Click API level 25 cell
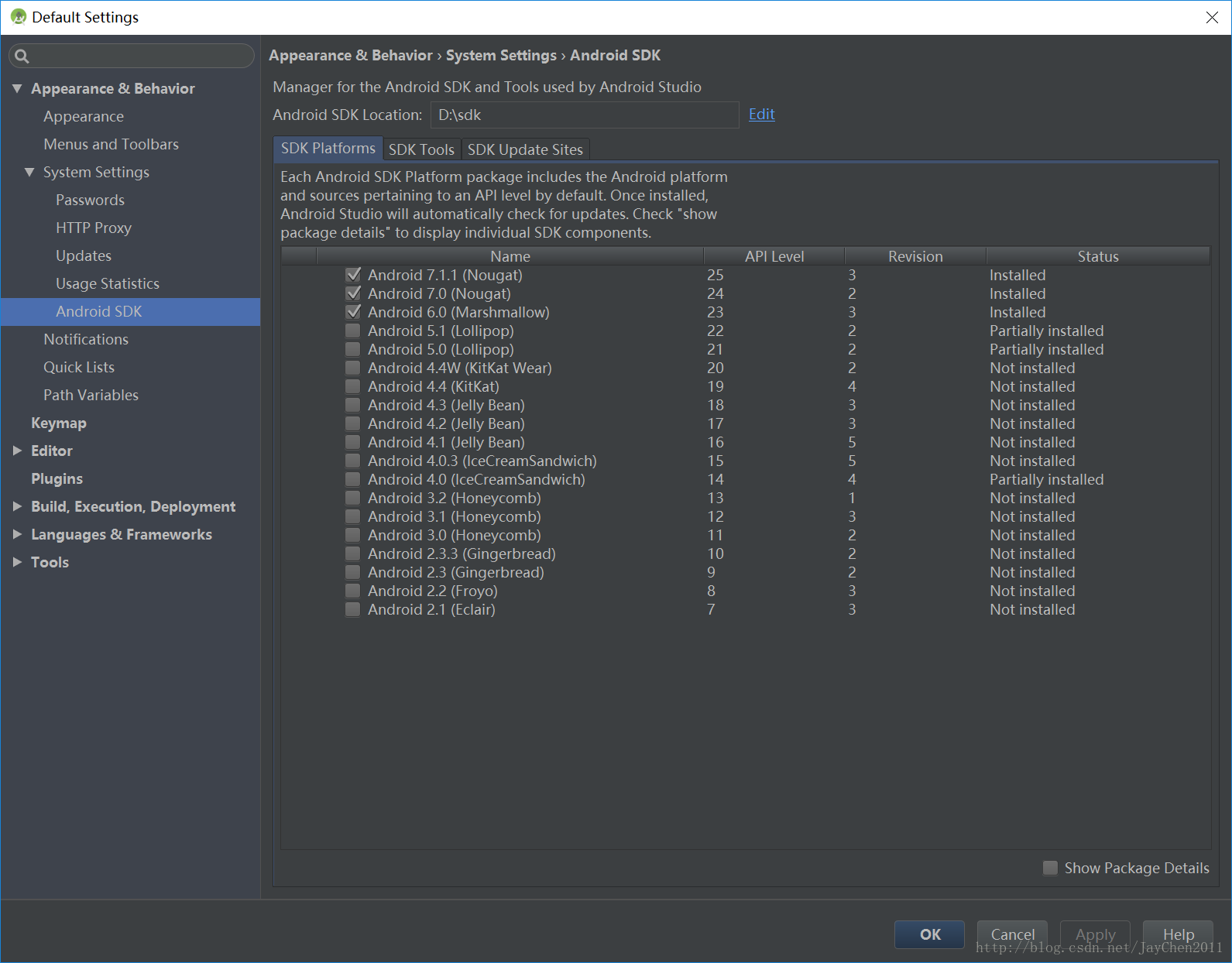Image resolution: width=1232 pixels, height=963 pixels. point(715,275)
